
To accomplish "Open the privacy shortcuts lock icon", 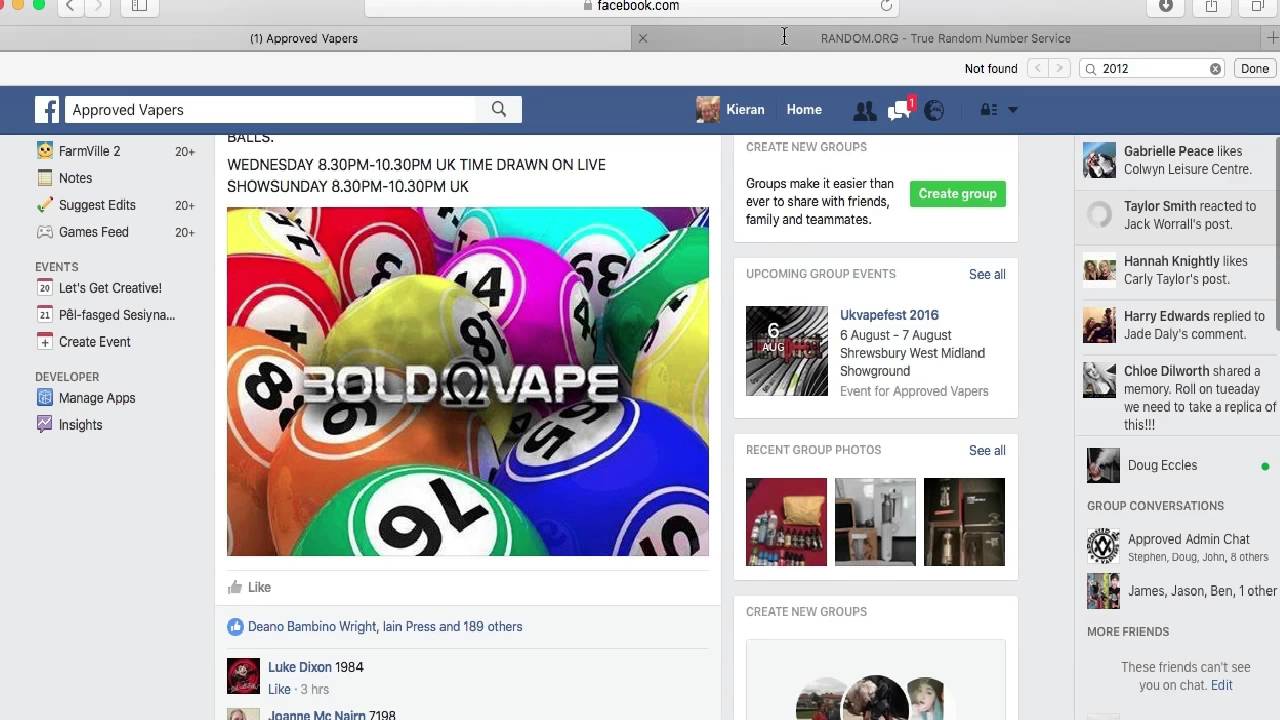I will click(x=989, y=110).
